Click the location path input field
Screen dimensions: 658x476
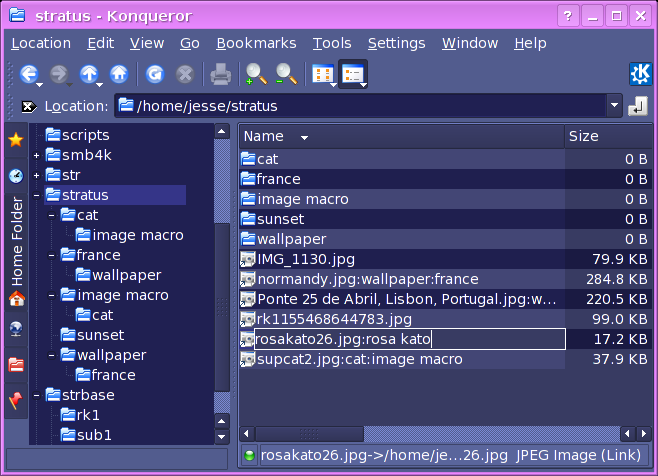(x=361, y=106)
